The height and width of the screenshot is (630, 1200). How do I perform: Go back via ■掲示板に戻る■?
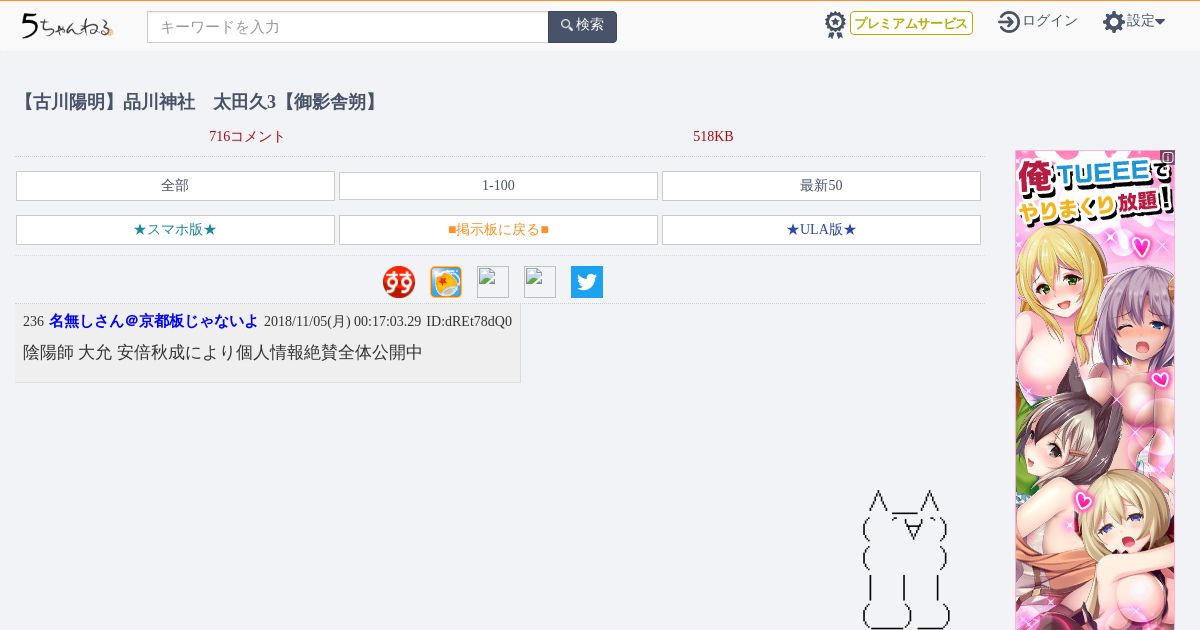click(x=498, y=230)
